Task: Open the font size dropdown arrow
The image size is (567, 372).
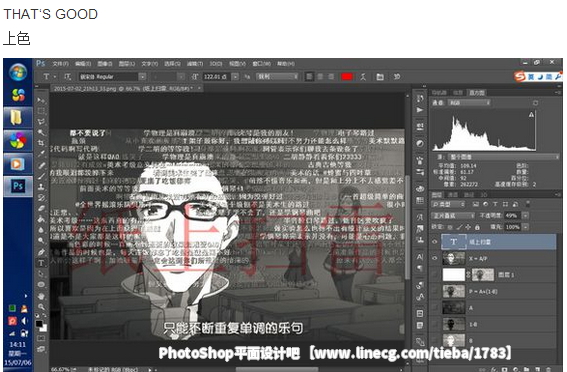Action: [235, 77]
